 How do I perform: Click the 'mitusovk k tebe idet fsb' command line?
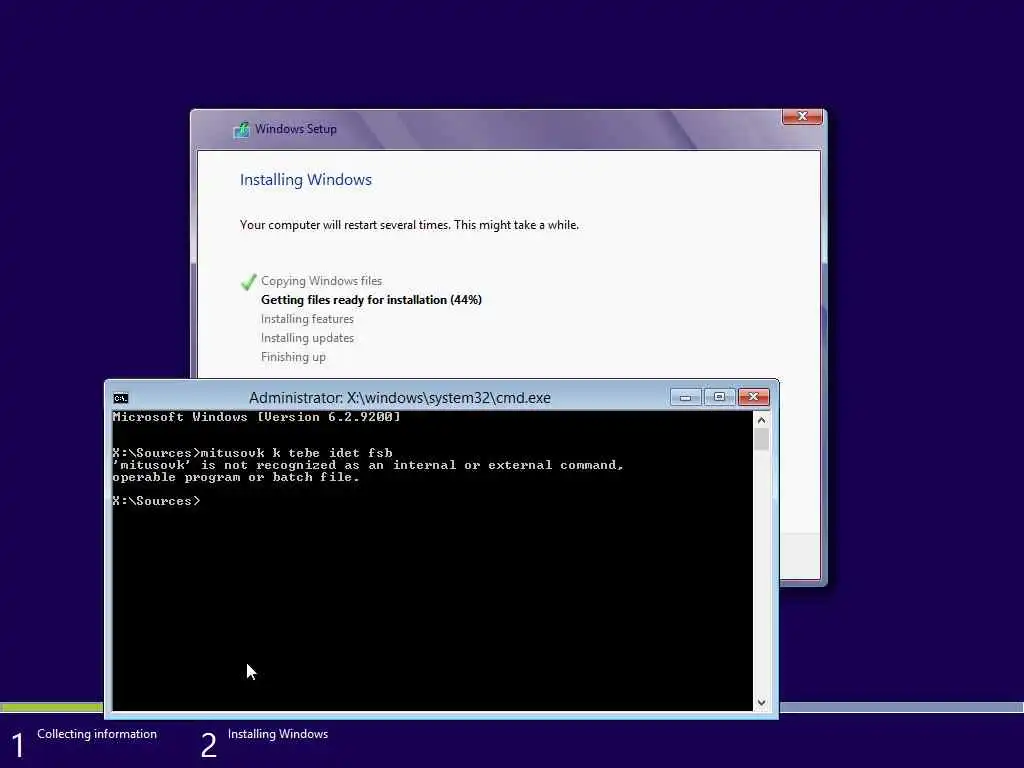pyautogui.click(x=252, y=453)
